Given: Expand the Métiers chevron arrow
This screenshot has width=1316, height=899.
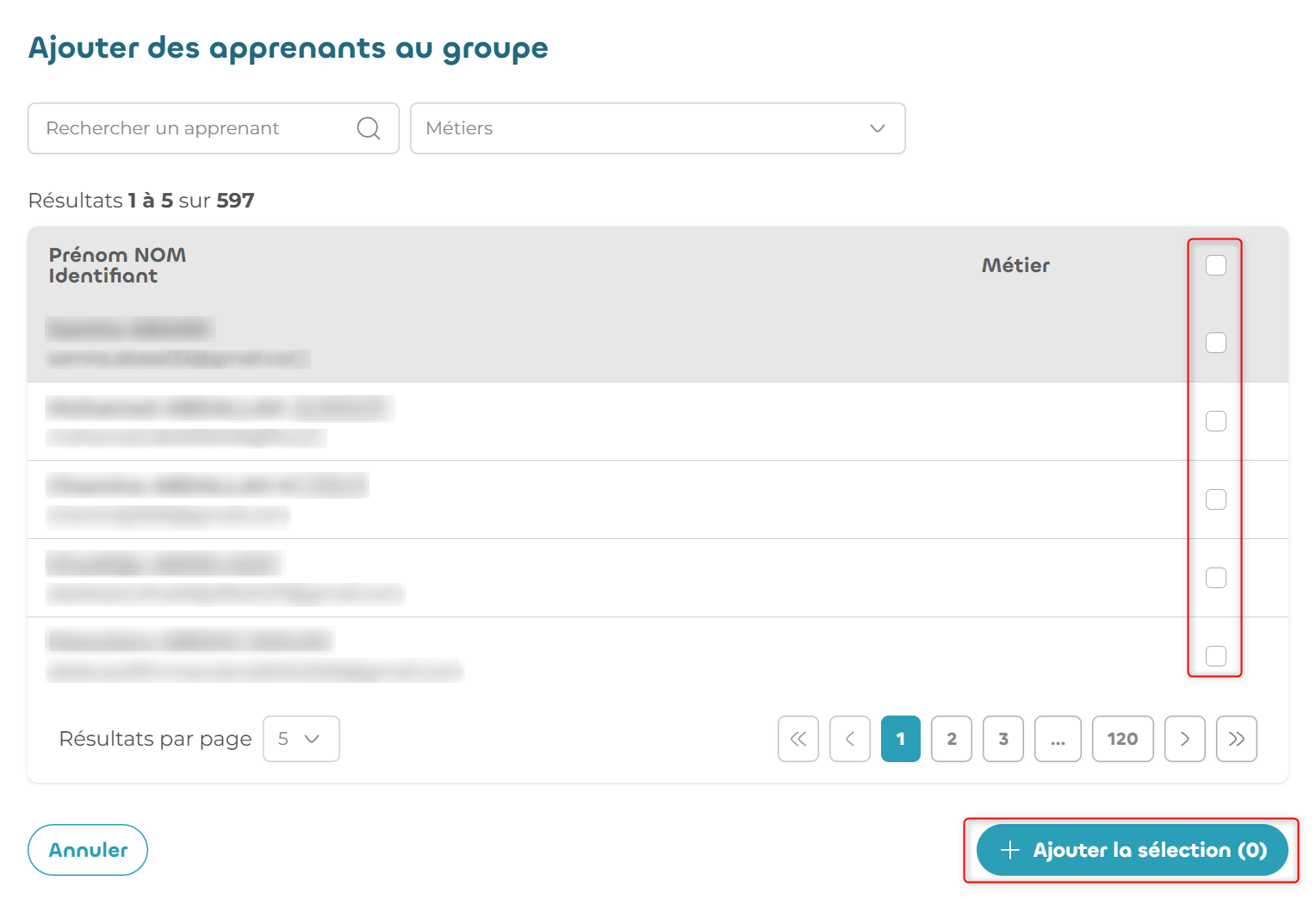Looking at the screenshot, I should (878, 128).
